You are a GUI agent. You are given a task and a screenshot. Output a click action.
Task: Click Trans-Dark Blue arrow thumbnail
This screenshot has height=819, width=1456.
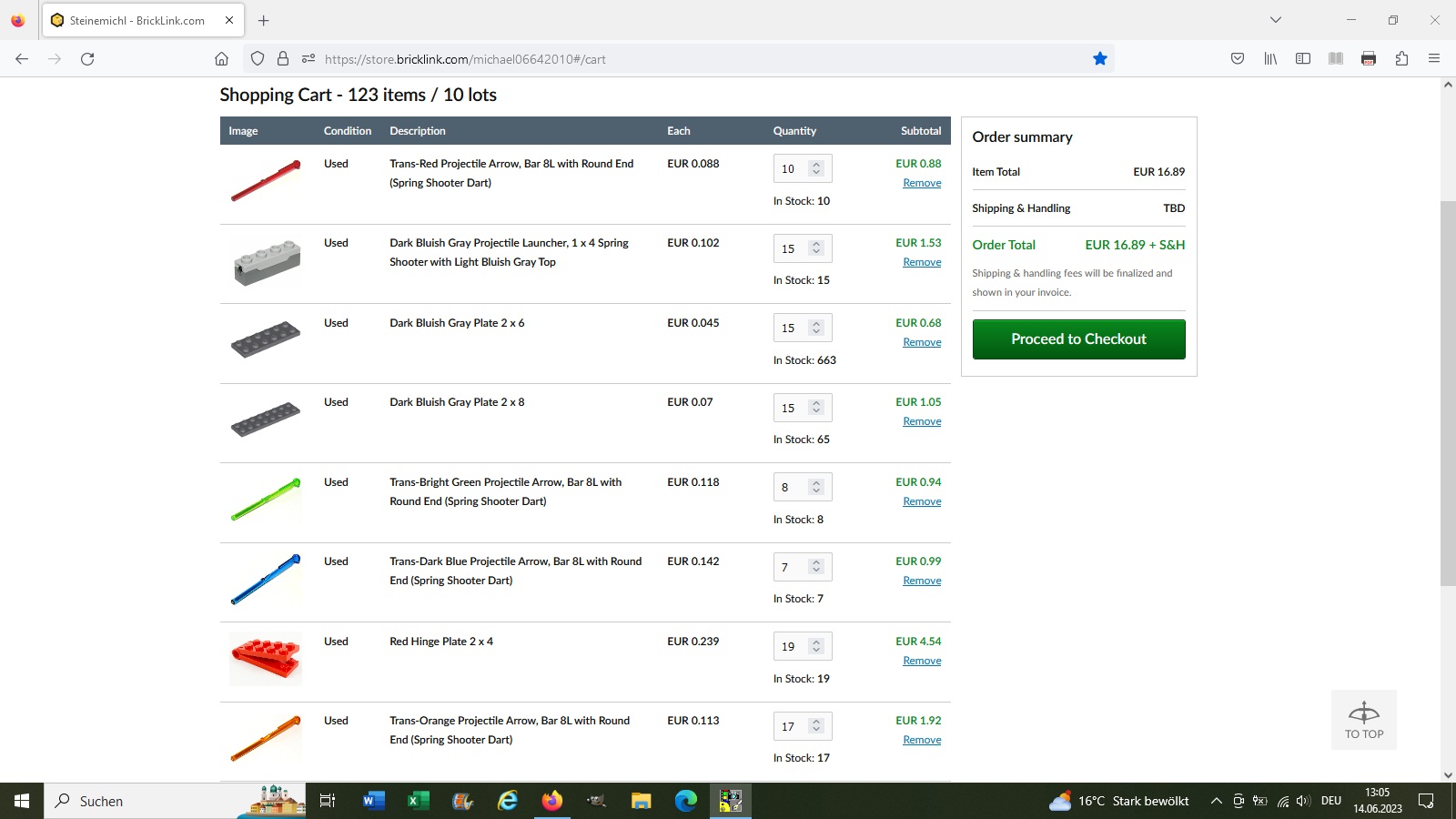pos(266,579)
